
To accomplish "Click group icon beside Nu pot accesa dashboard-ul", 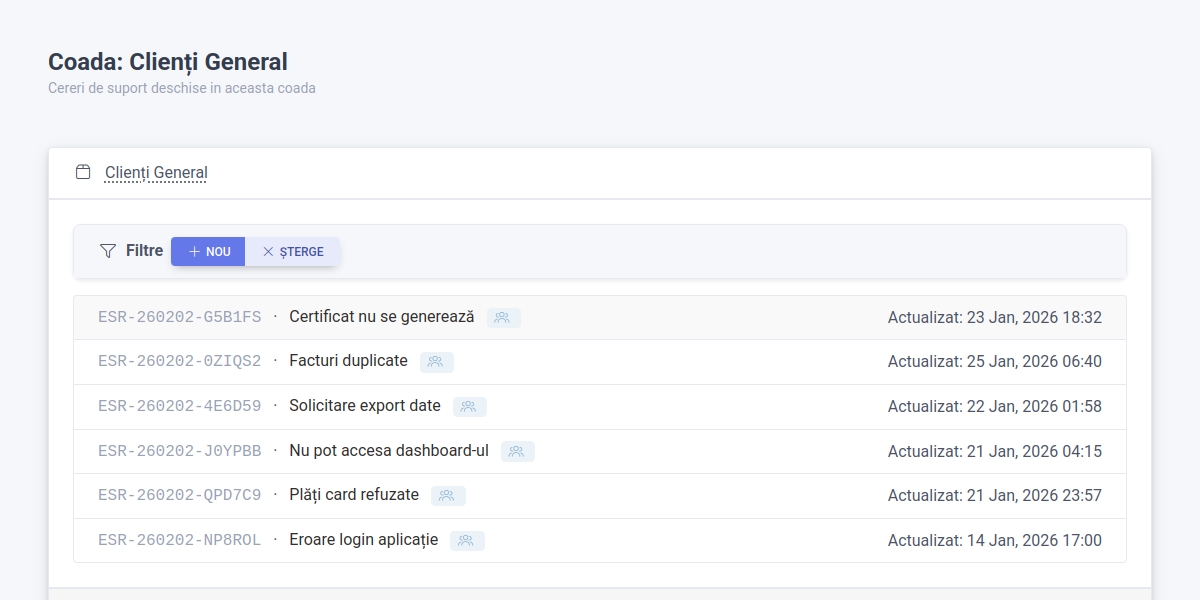I will click(x=517, y=452).
